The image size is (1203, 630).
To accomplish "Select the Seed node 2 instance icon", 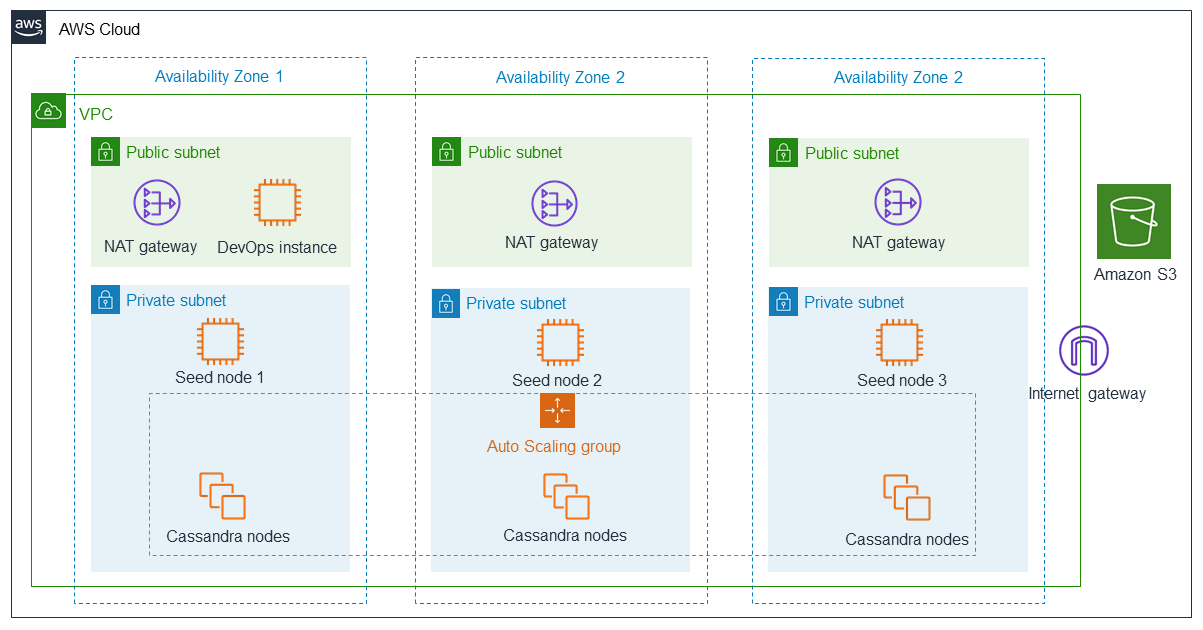I will pos(560,343).
